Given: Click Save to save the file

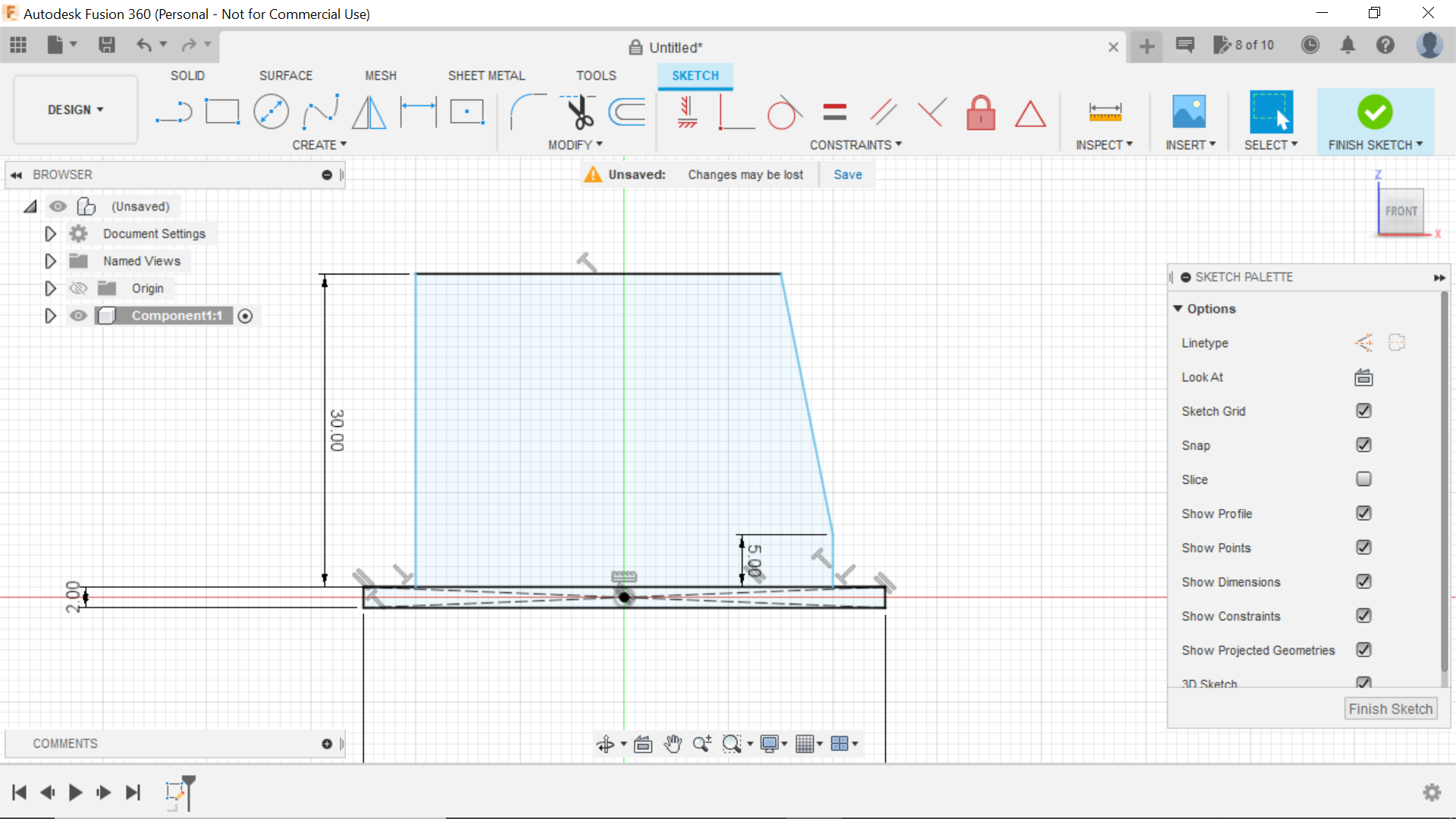Looking at the screenshot, I should [x=847, y=174].
